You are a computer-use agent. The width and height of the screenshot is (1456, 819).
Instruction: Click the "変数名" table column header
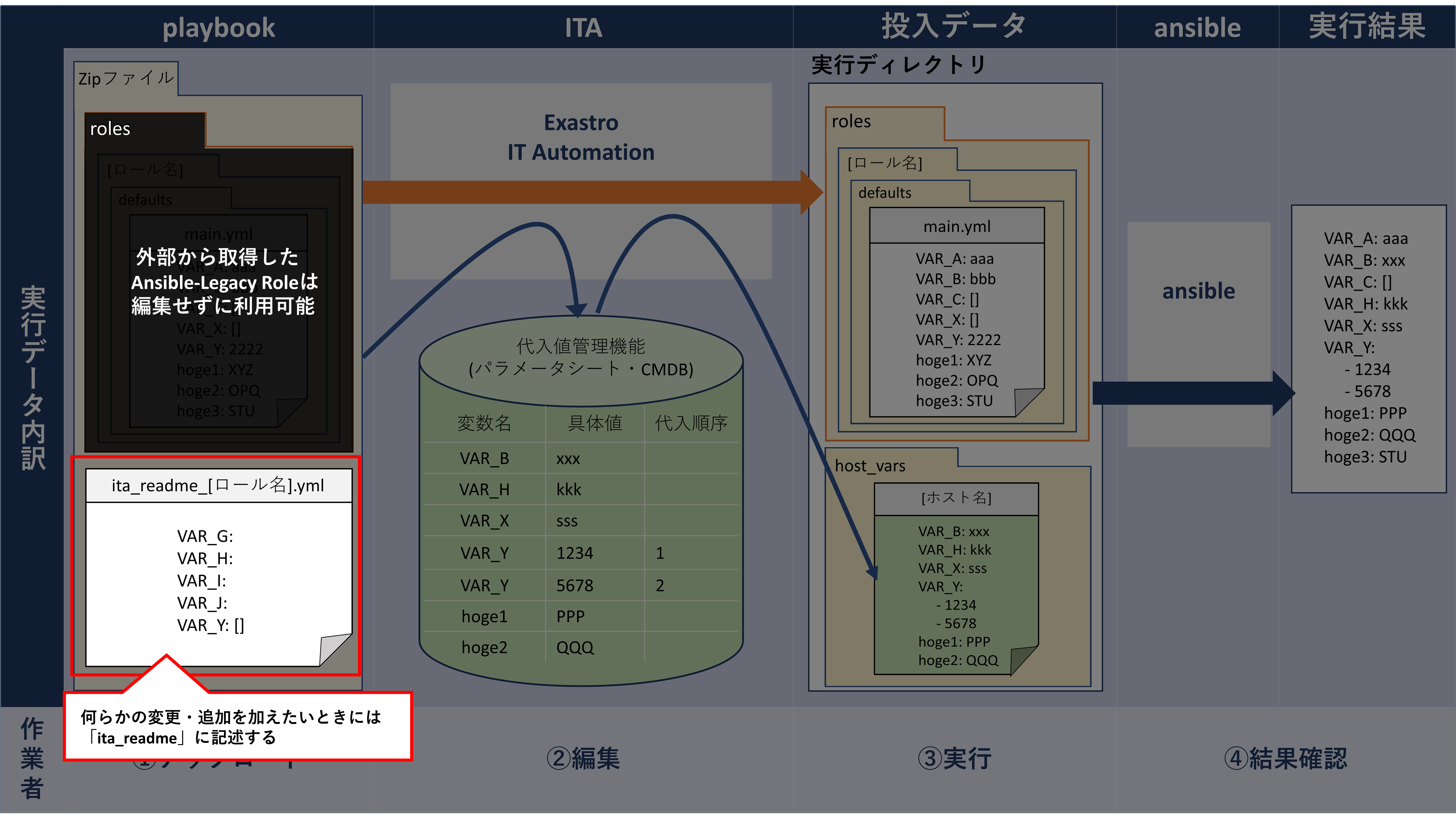click(x=484, y=423)
